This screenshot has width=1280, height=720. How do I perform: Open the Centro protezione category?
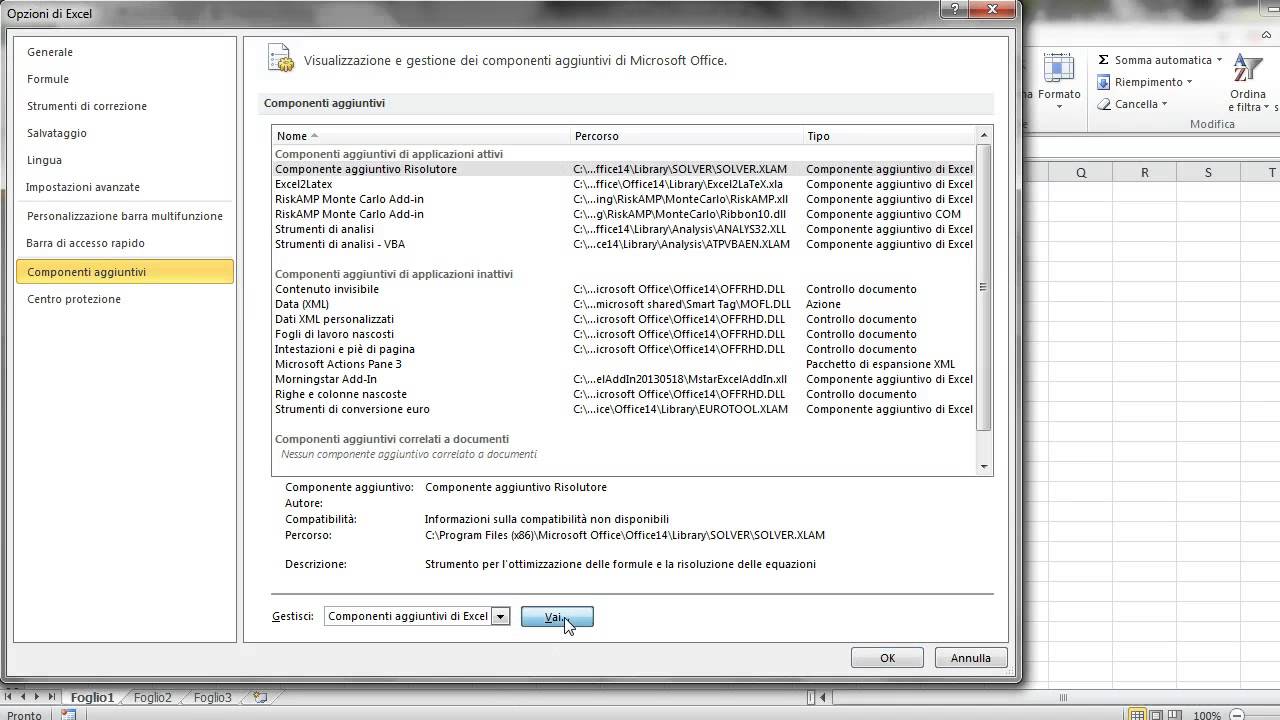[125, 299]
